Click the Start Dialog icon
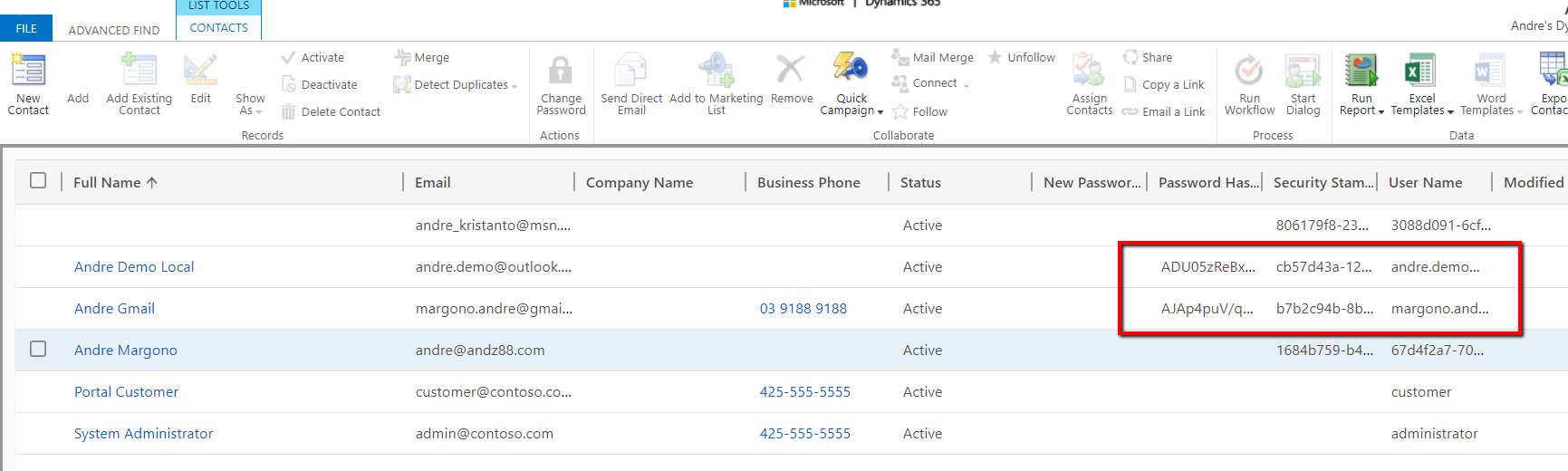The height and width of the screenshot is (471, 1568). click(x=1303, y=71)
